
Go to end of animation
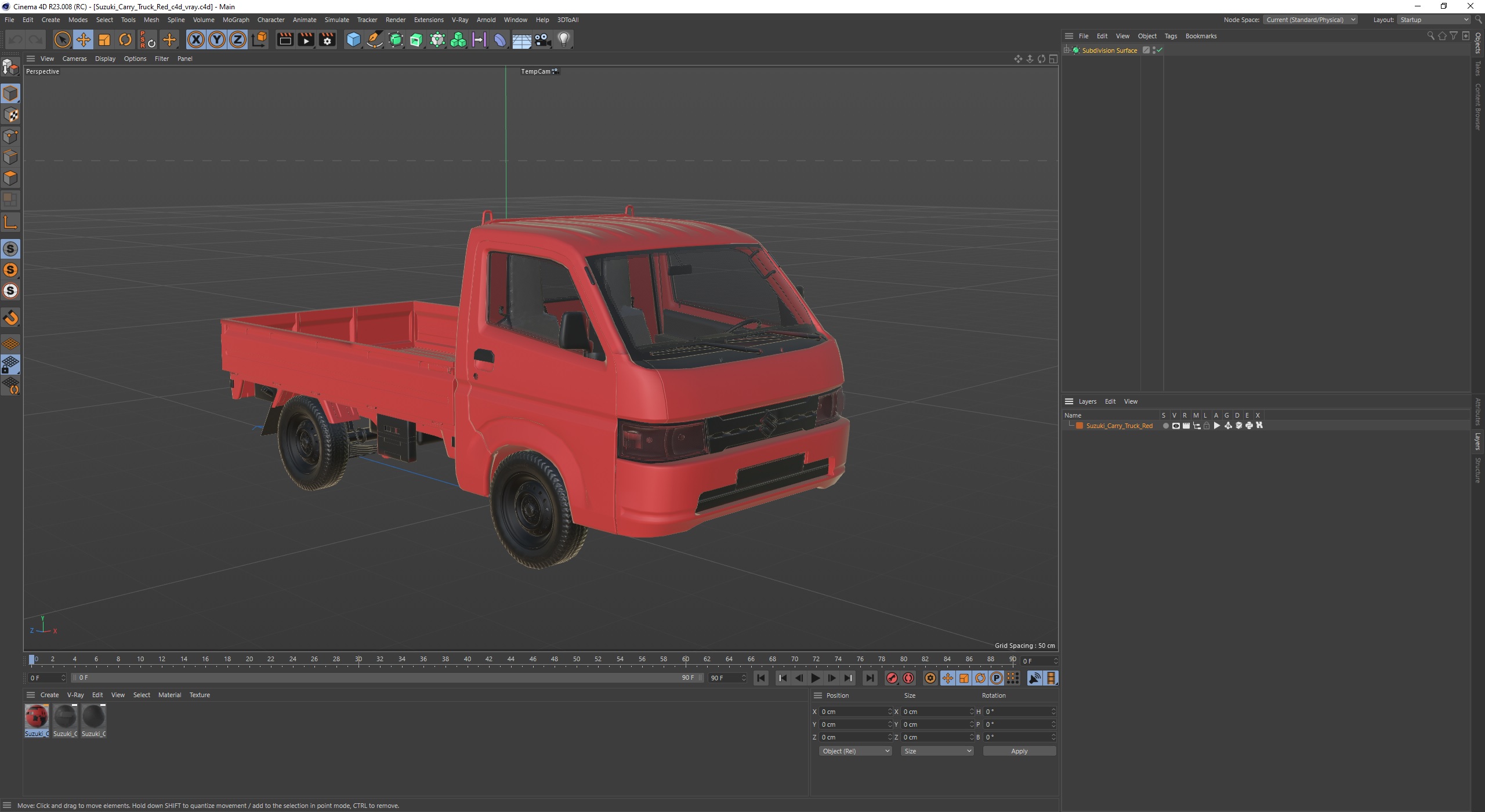(870, 678)
